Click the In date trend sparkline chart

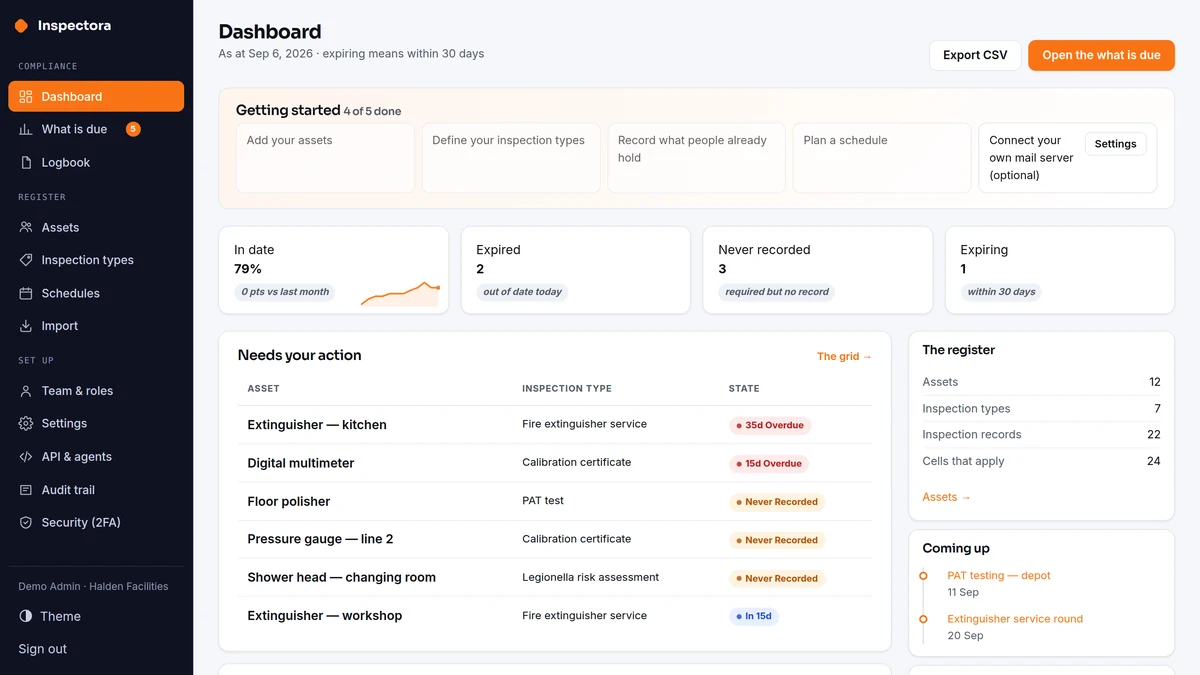click(400, 293)
